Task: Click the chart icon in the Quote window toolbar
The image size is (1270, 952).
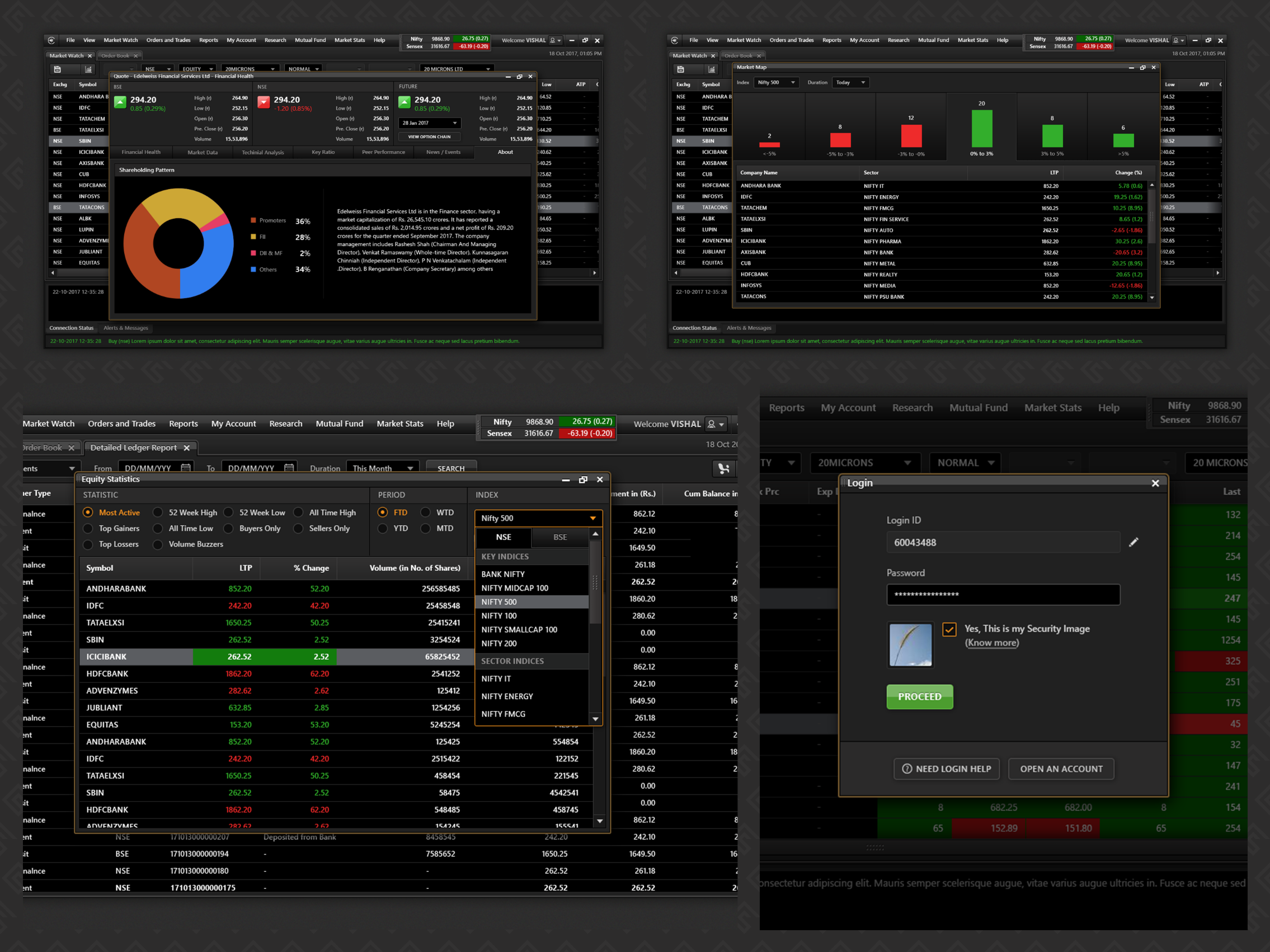Action: [x=88, y=69]
